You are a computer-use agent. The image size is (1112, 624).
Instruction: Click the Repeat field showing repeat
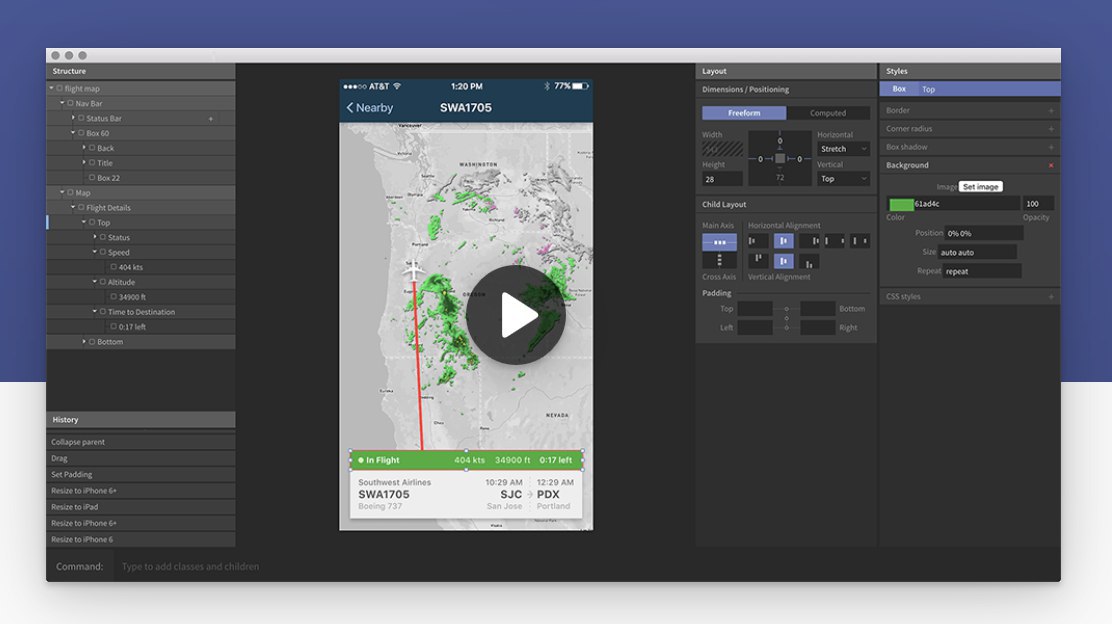point(982,272)
